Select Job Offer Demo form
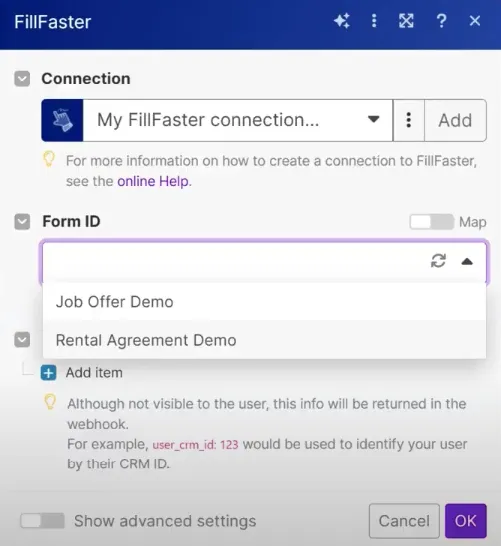 264,302
